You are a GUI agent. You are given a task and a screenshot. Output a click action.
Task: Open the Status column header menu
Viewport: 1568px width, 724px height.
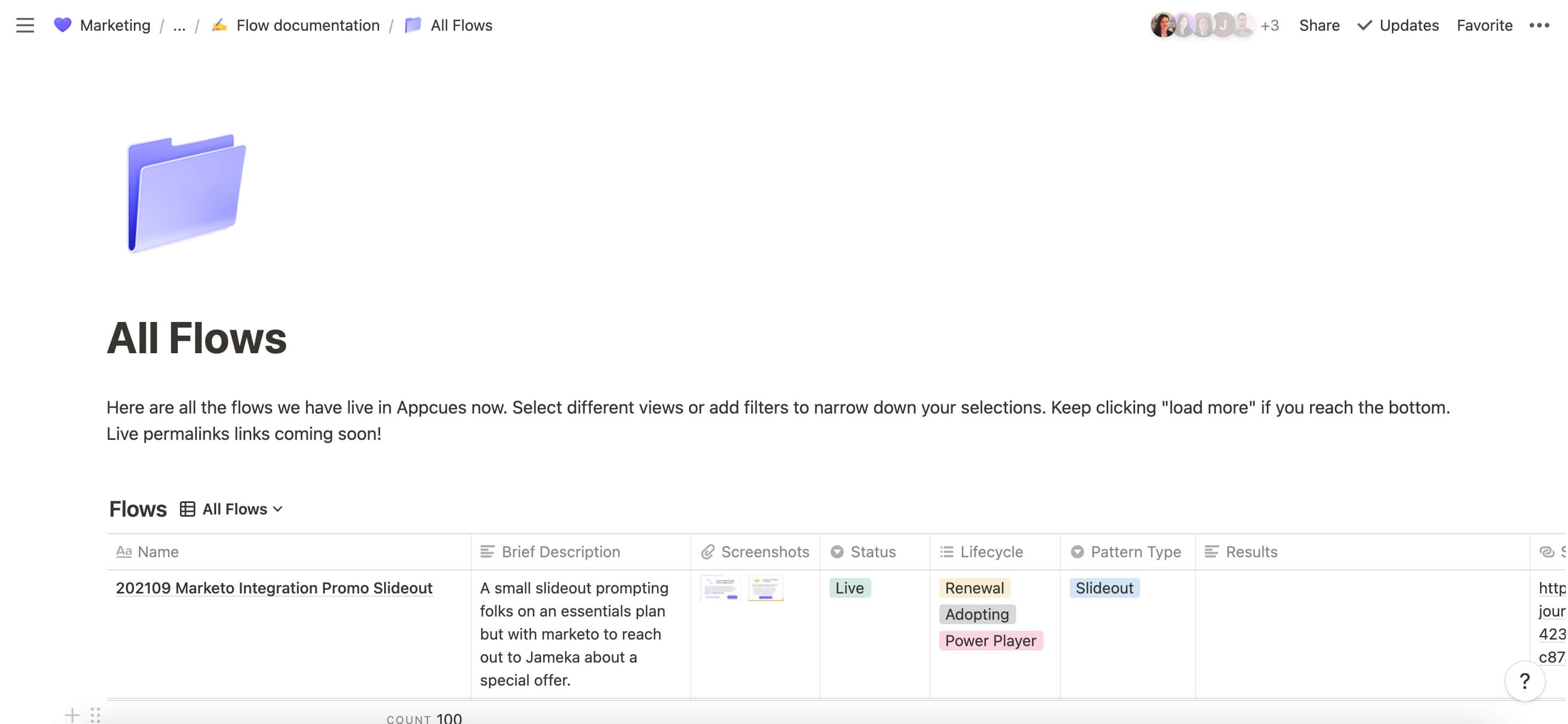pos(872,551)
